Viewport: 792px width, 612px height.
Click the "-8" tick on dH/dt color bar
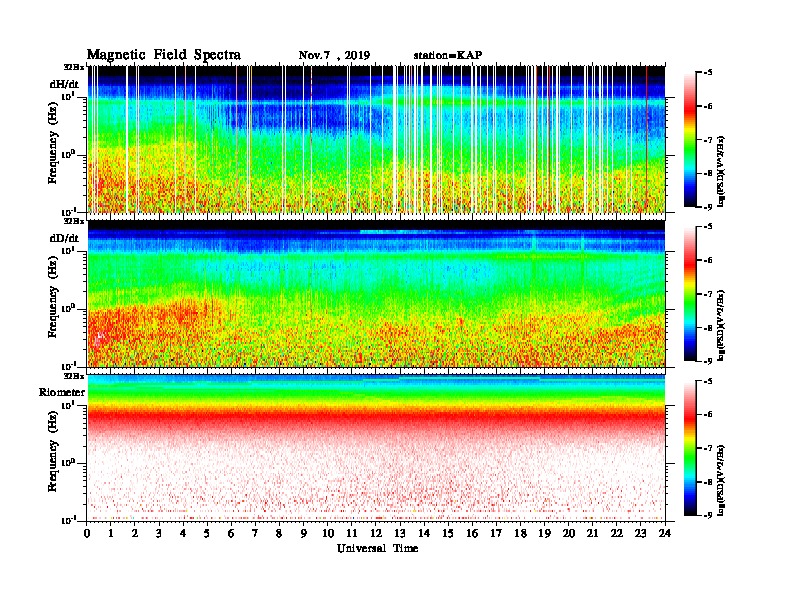[x=708, y=174]
